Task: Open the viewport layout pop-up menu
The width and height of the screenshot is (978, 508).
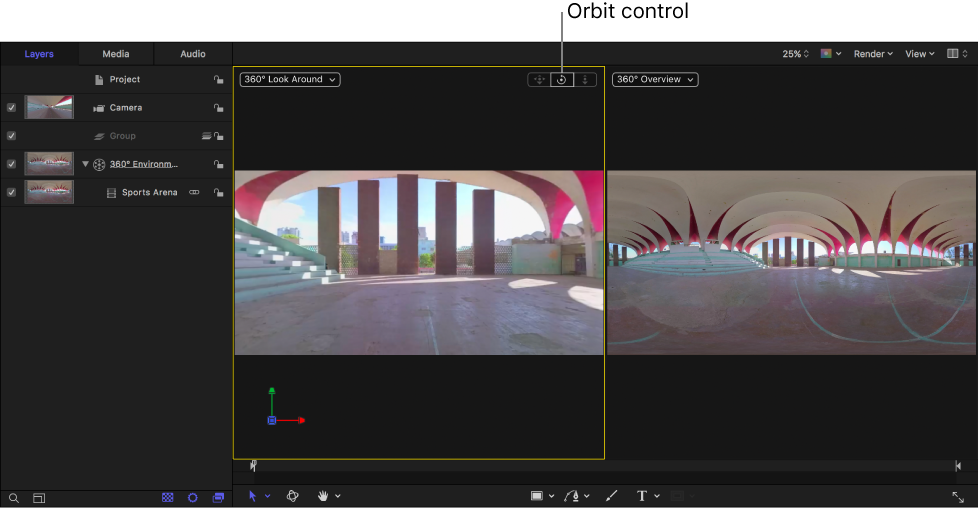Action: click(x=957, y=54)
